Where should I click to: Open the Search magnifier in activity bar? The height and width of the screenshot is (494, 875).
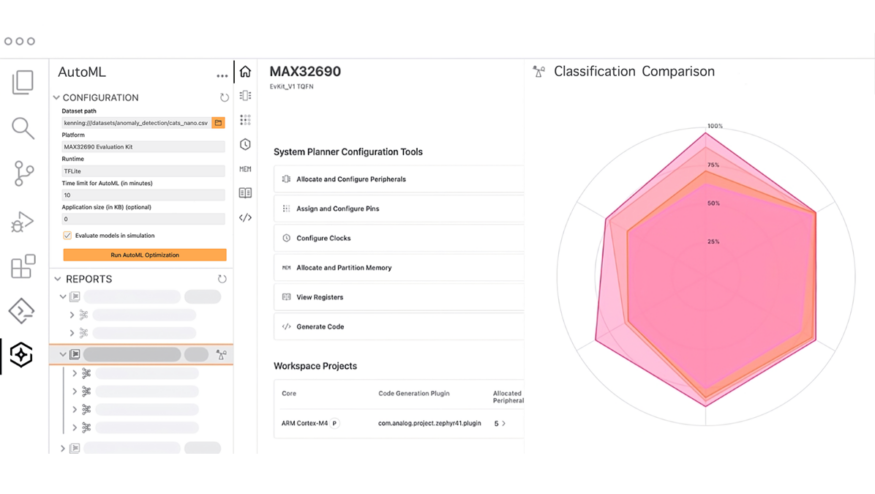pyautogui.click(x=22, y=128)
